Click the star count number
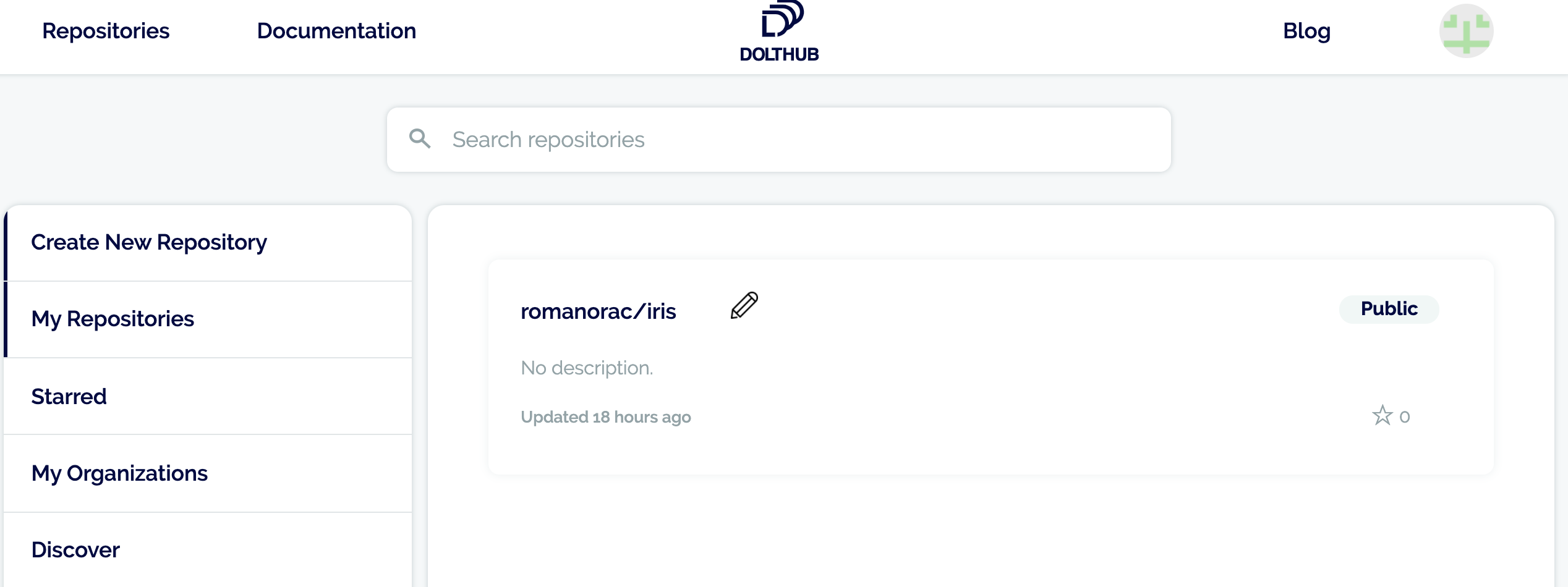Image resolution: width=1568 pixels, height=587 pixels. pos(1405,417)
